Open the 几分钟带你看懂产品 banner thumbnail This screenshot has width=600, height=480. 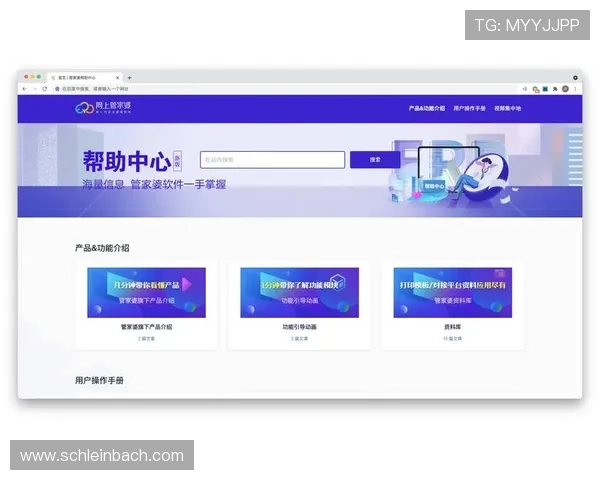(x=147, y=292)
